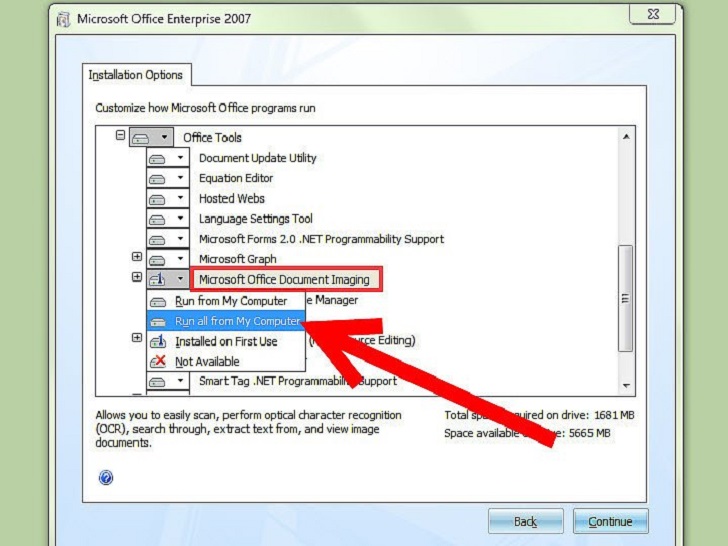This screenshot has height=546, width=728.
Task: Choose Installed on First Use option
Action: tap(226, 342)
